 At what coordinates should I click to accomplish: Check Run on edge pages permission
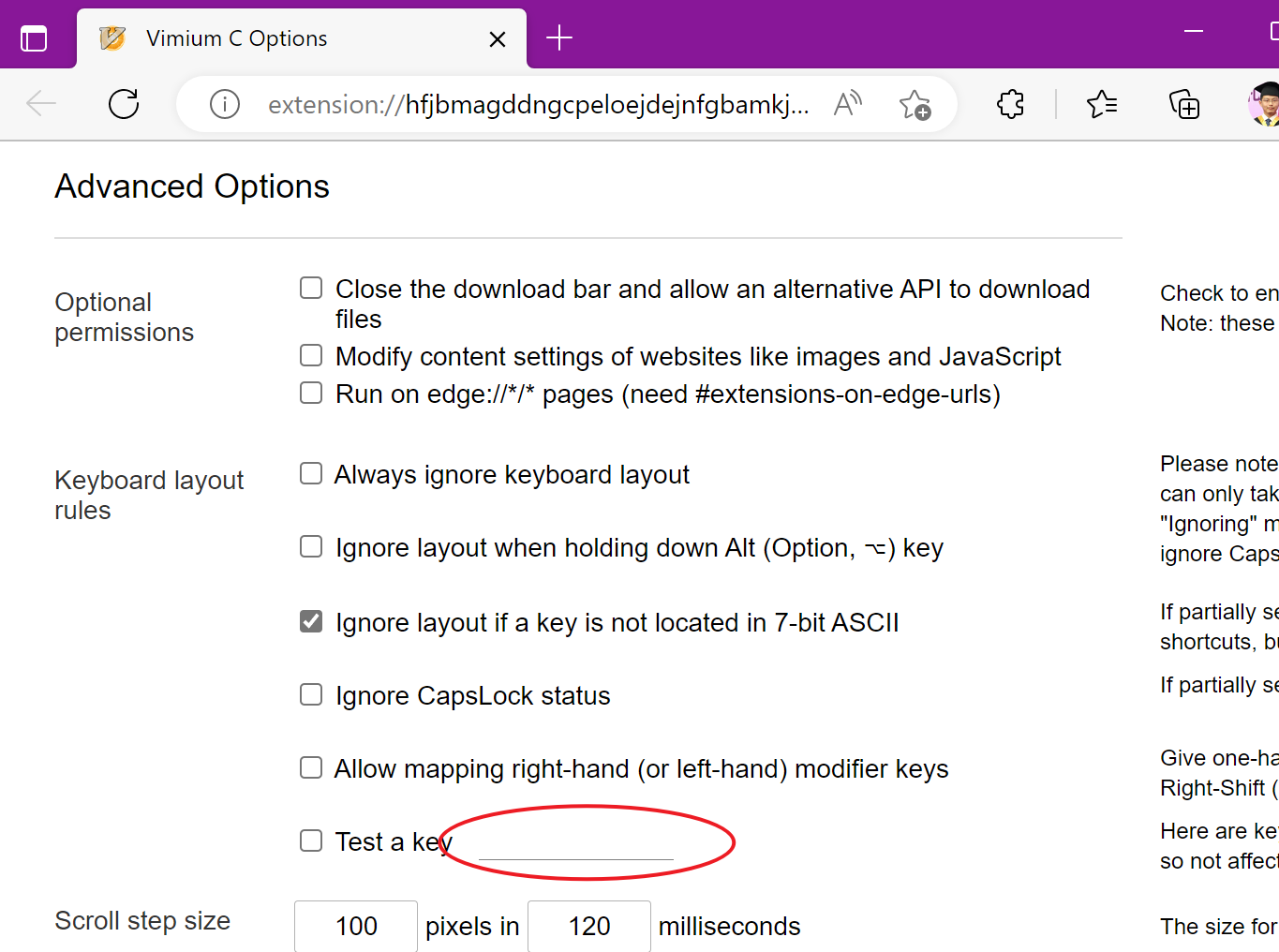tap(310, 392)
